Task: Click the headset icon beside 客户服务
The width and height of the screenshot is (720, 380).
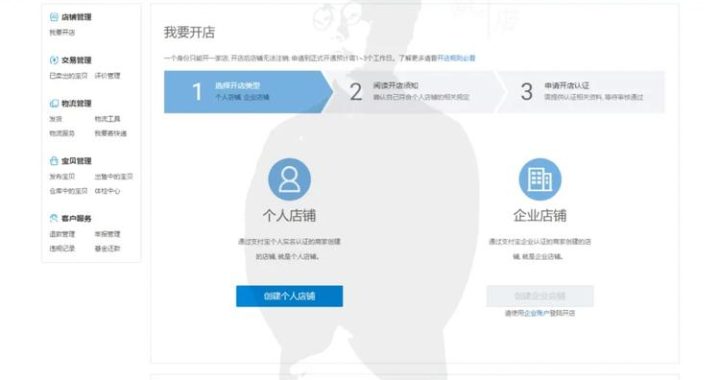Action: pyautogui.click(x=54, y=218)
